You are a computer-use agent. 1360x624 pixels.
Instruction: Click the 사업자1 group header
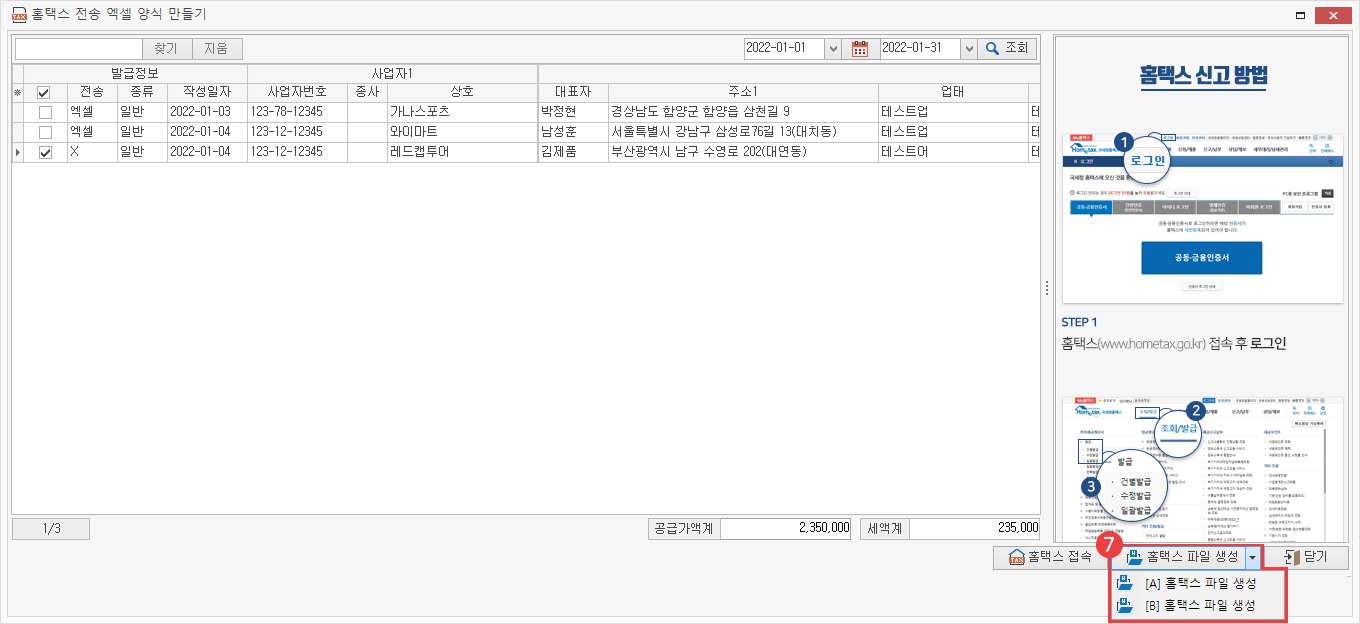click(392, 74)
